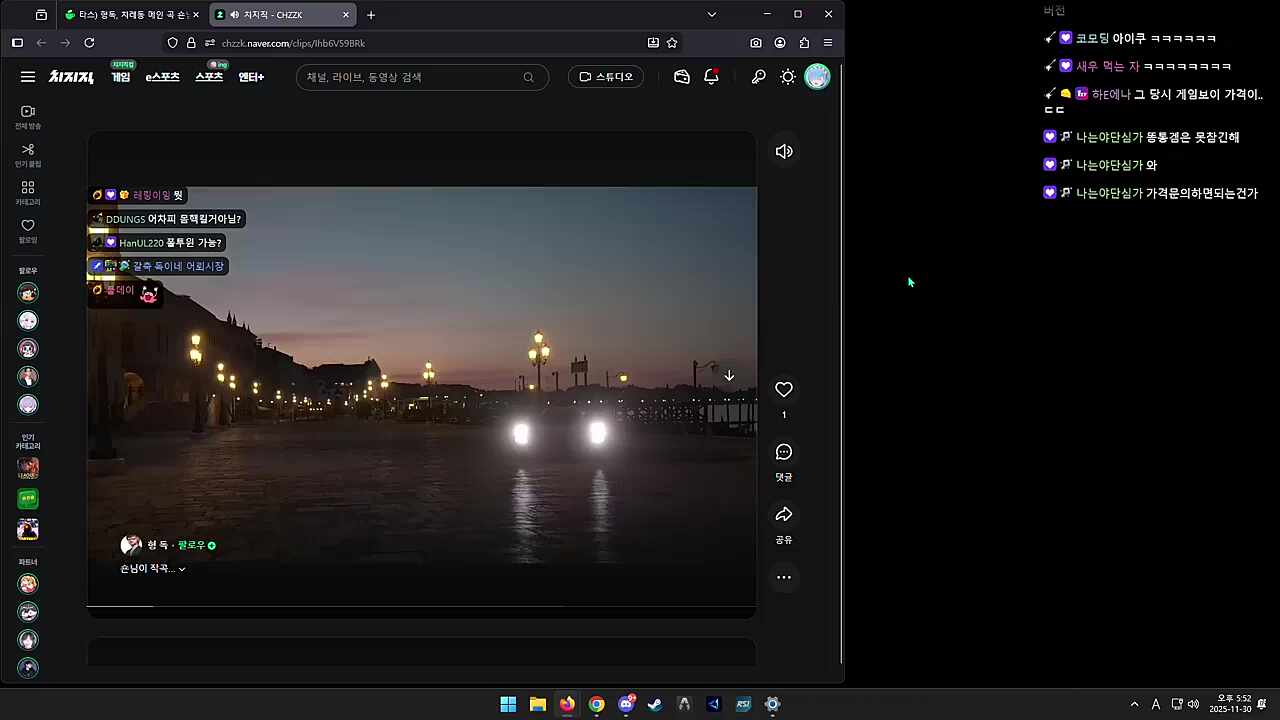Click the clip progress bar
The width and height of the screenshot is (1280, 720).
[x=420, y=606]
